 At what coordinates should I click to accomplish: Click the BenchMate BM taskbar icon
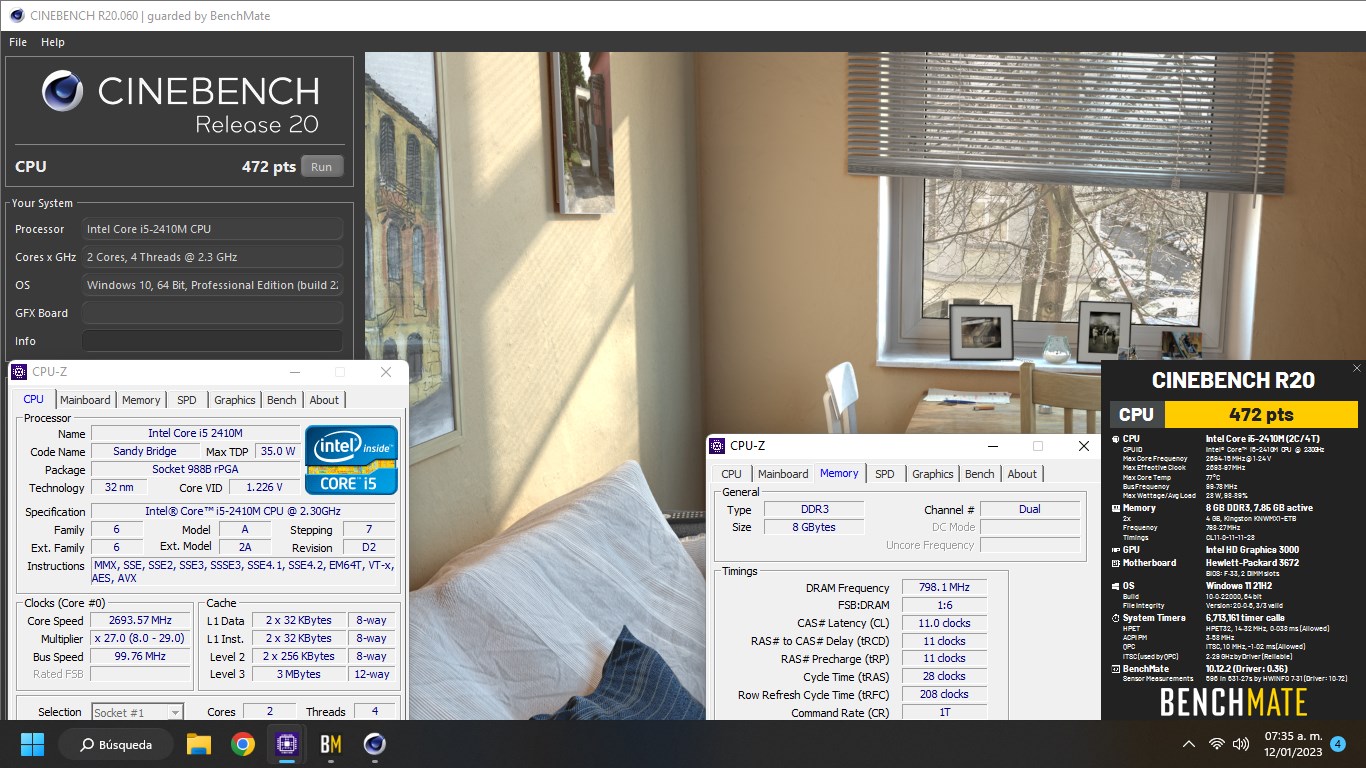click(x=331, y=744)
